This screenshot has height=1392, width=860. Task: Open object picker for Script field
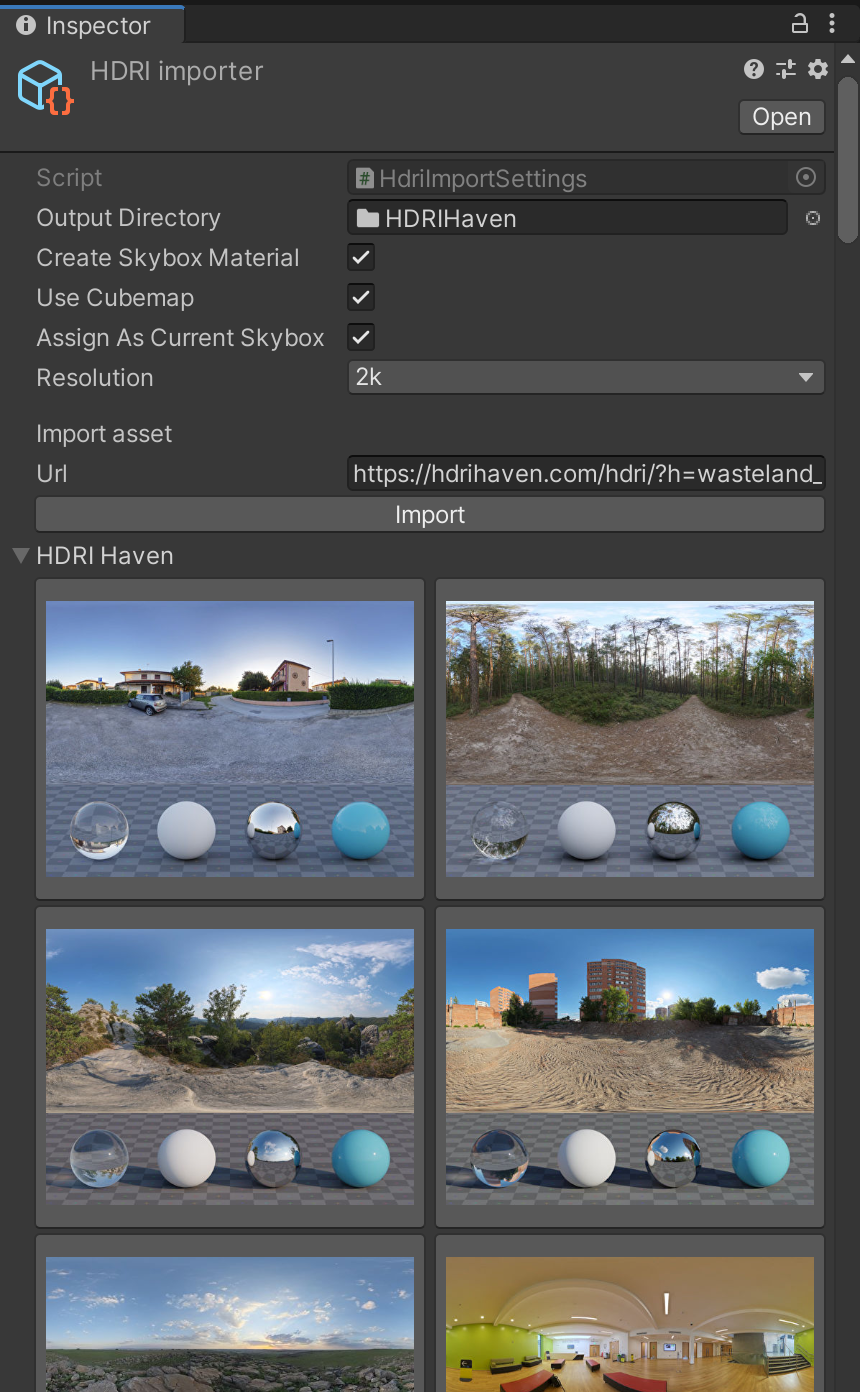click(806, 178)
